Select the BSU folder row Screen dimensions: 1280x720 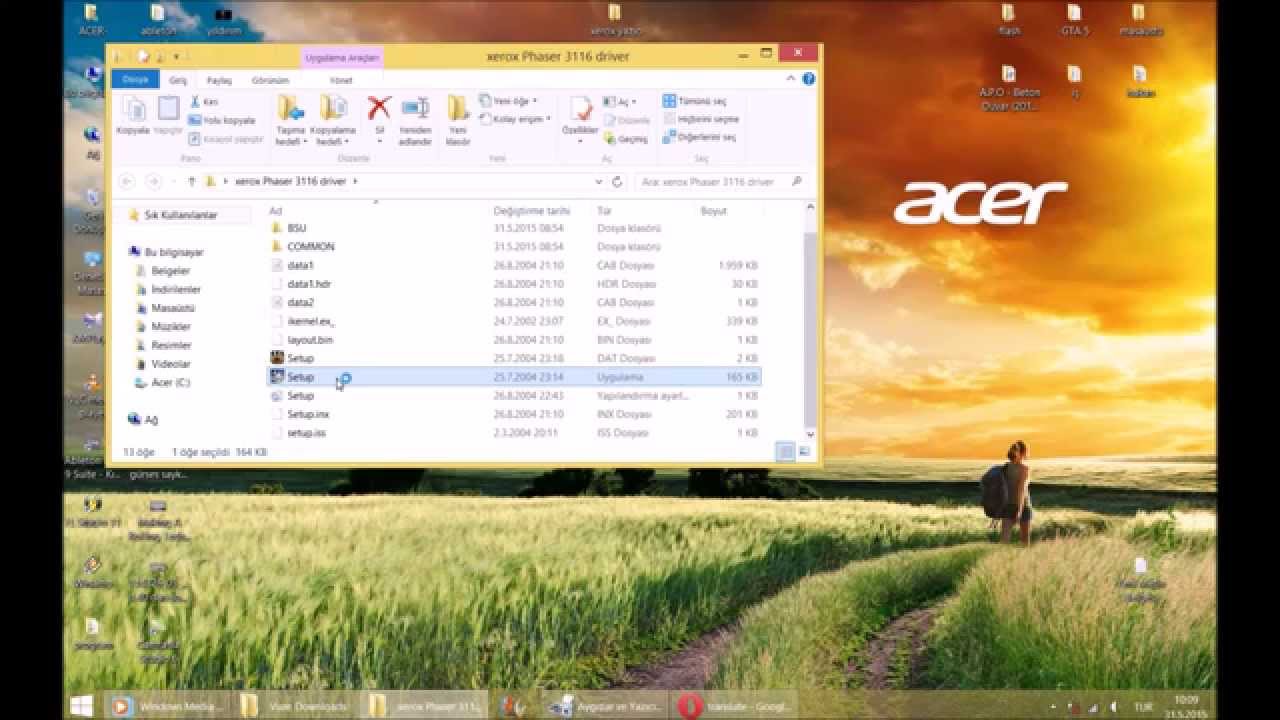coord(514,228)
